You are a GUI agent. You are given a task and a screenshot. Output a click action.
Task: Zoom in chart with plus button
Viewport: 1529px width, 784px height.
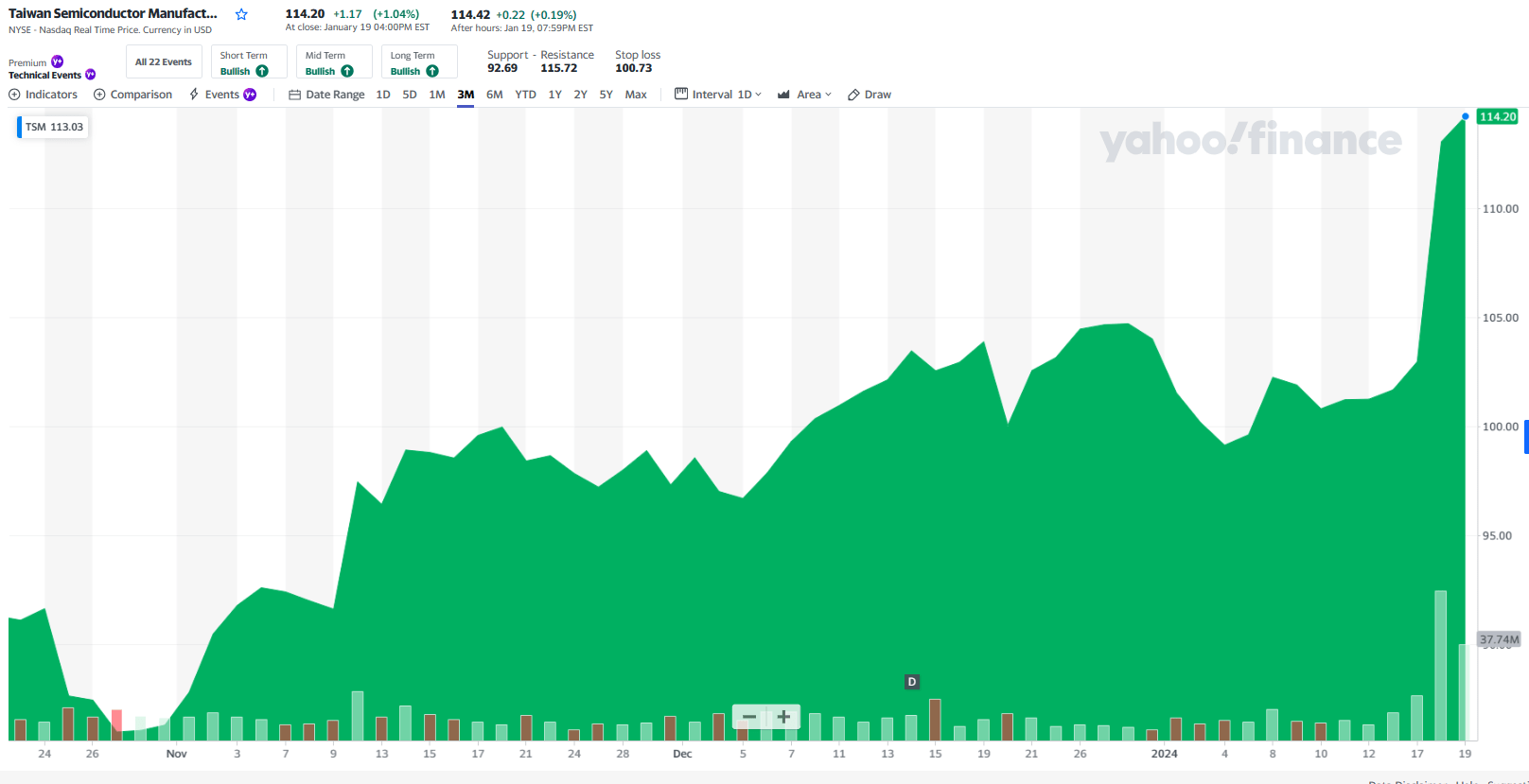pos(783,717)
